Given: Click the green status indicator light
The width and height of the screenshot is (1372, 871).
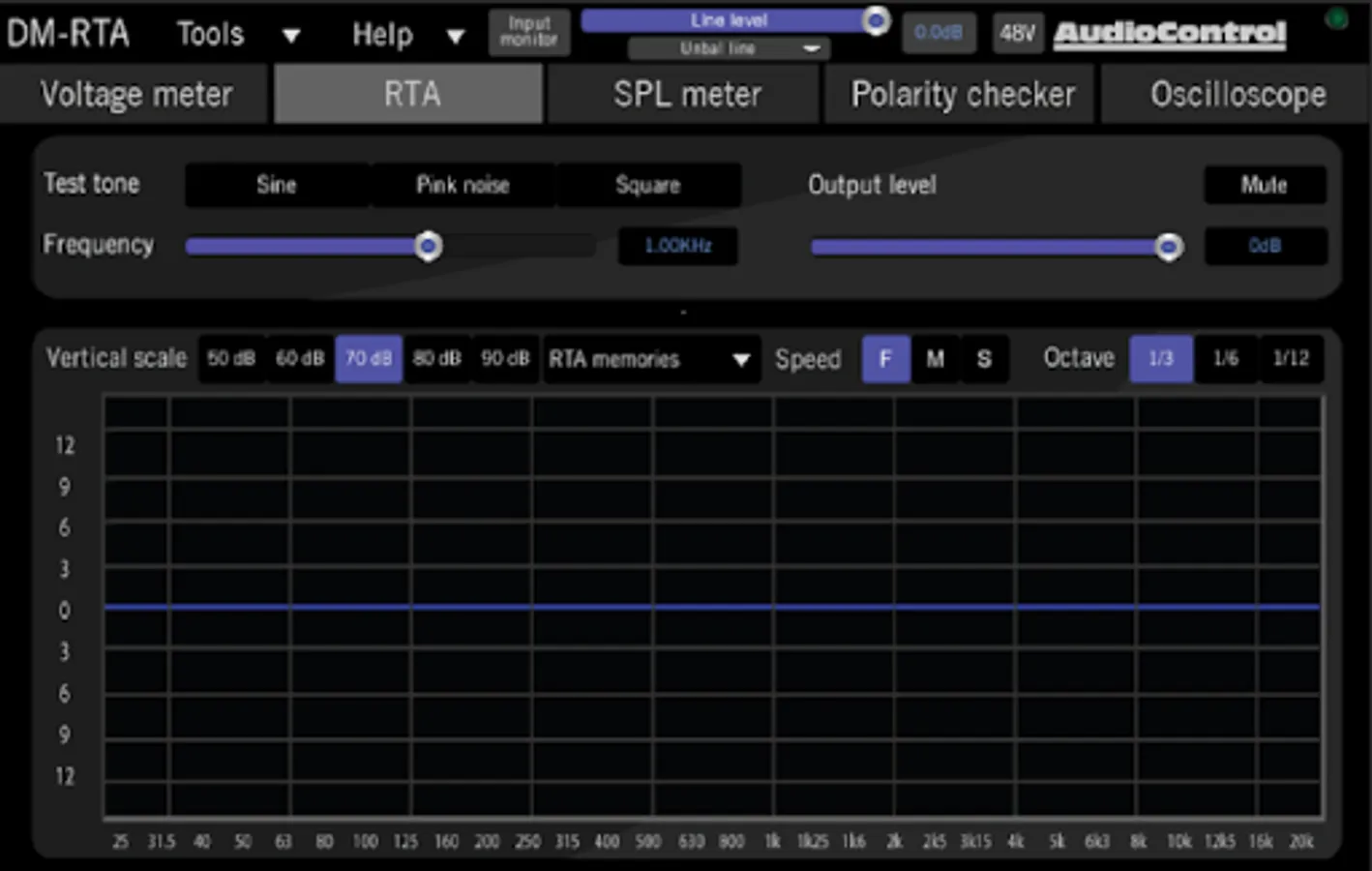Looking at the screenshot, I should [1336, 18].
